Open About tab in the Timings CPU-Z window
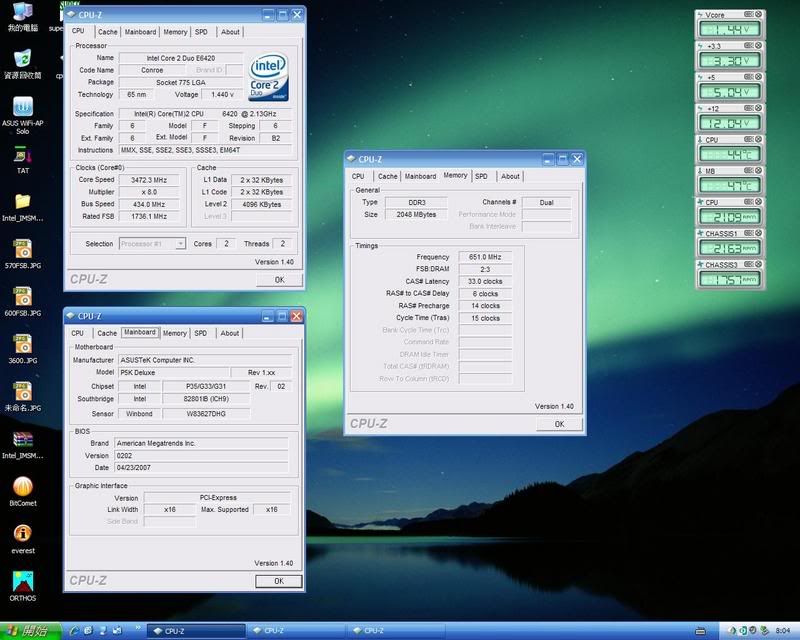 [510, 176]
